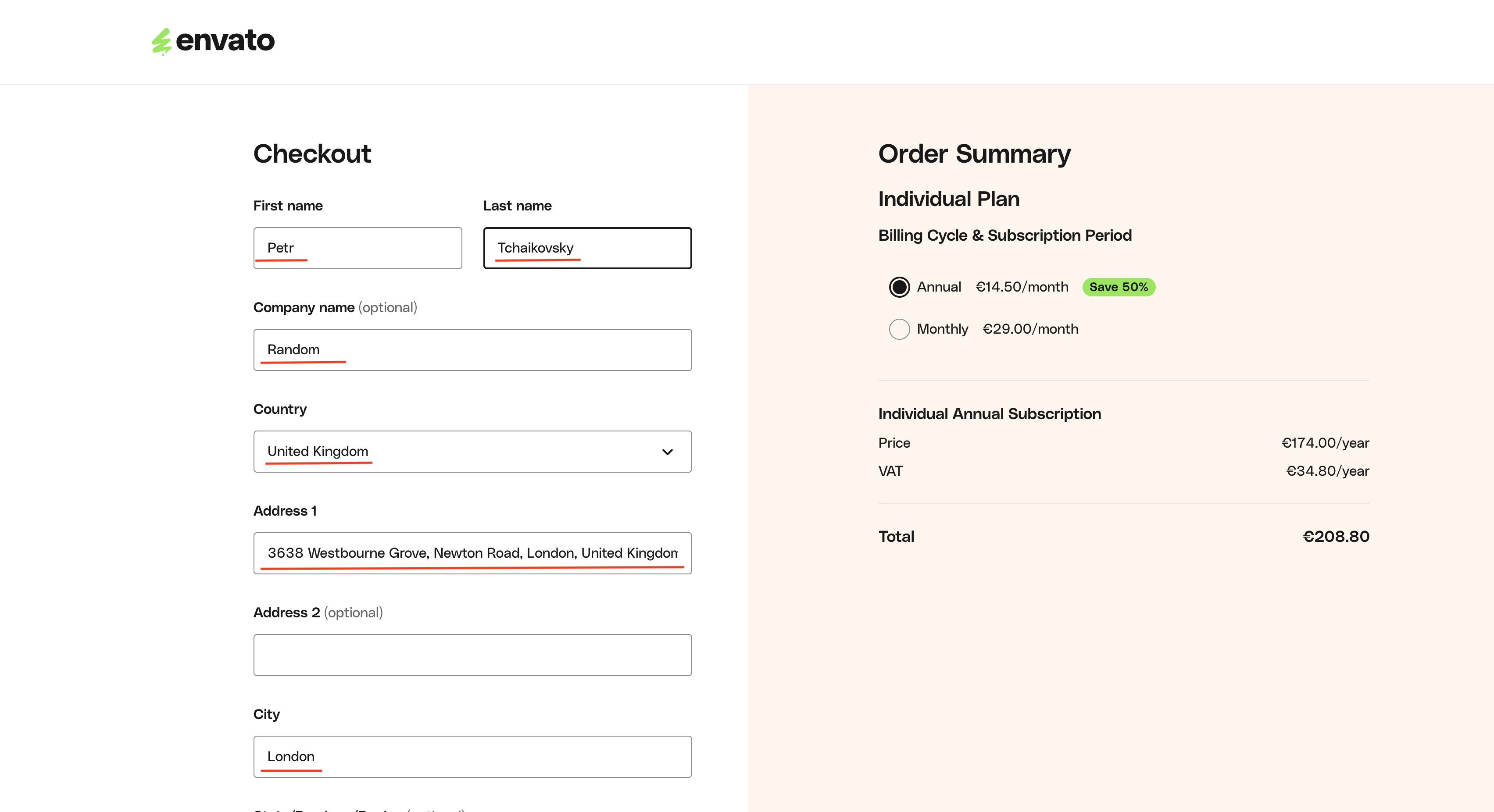Click the VAT amount €34.80/year
The width and height of the screenshot is (1494, 812).
1327,471
